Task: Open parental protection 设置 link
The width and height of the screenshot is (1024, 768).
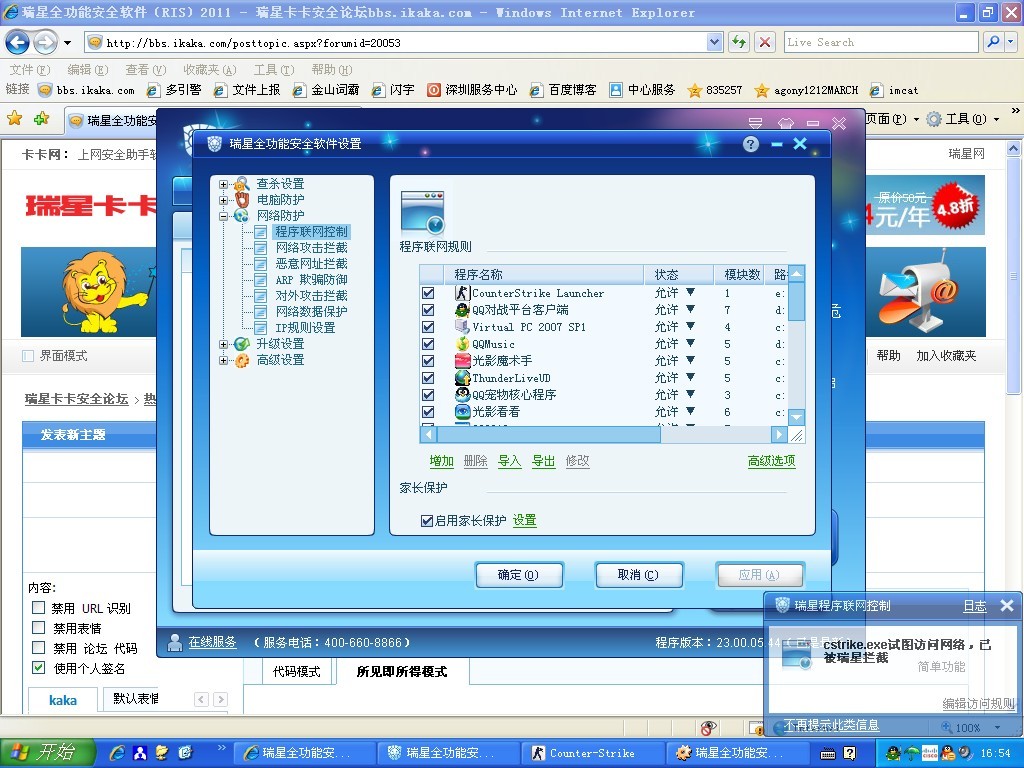Action: (x=524, y=520)
